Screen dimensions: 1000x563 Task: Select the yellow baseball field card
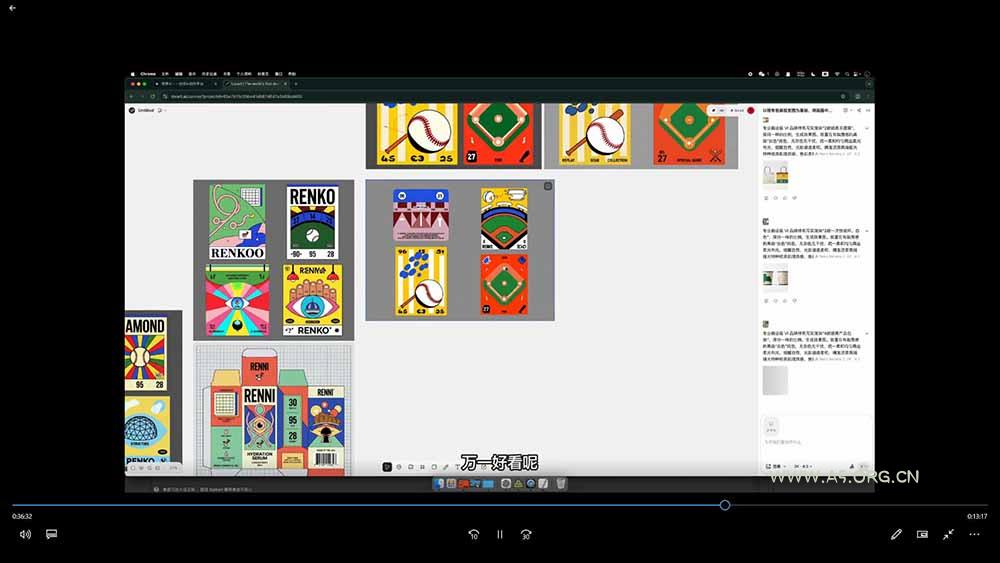(x=504, y=219)
